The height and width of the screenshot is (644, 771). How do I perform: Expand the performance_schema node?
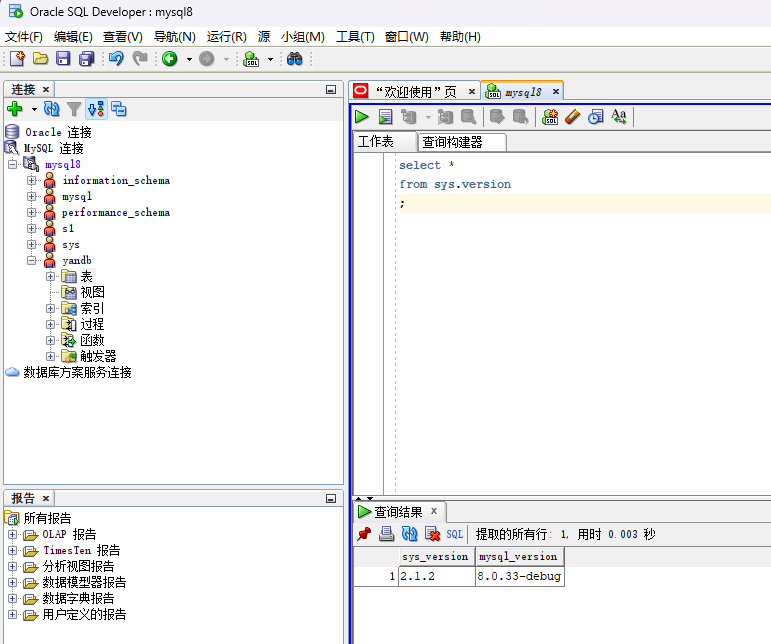click(x=31, y=212)
